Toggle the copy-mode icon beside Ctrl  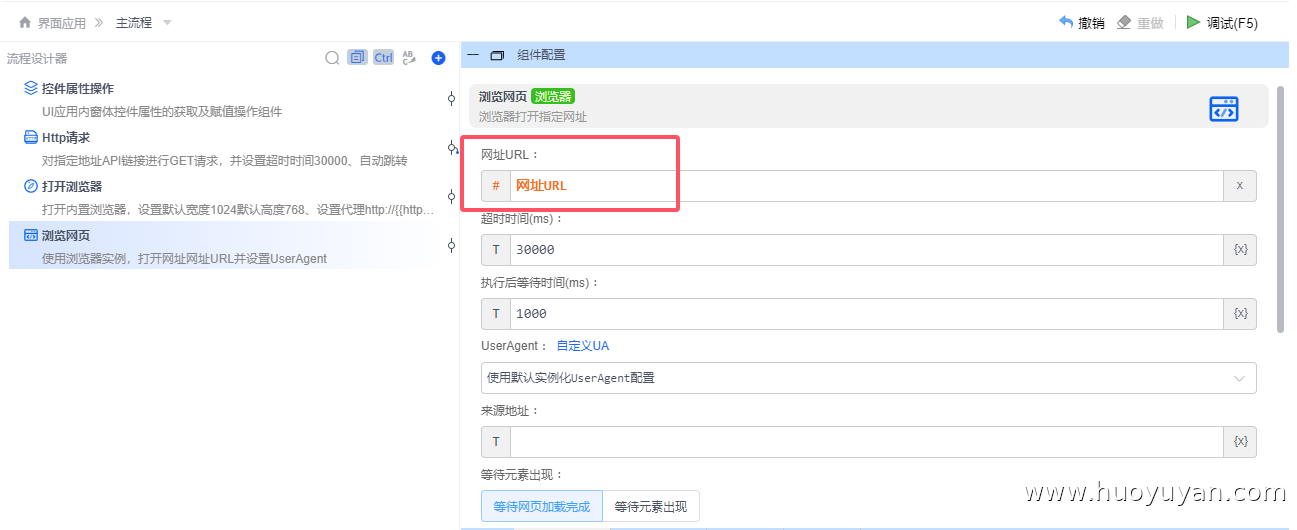pos(357,58)
